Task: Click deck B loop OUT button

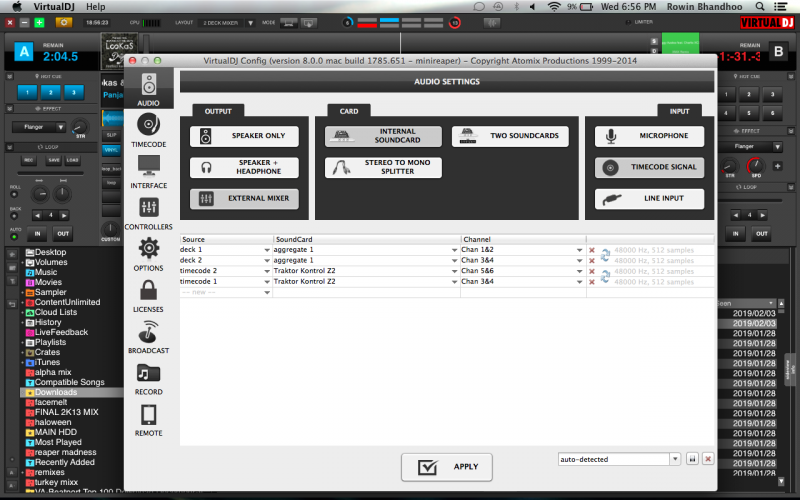Action: (x=762, y=234)
